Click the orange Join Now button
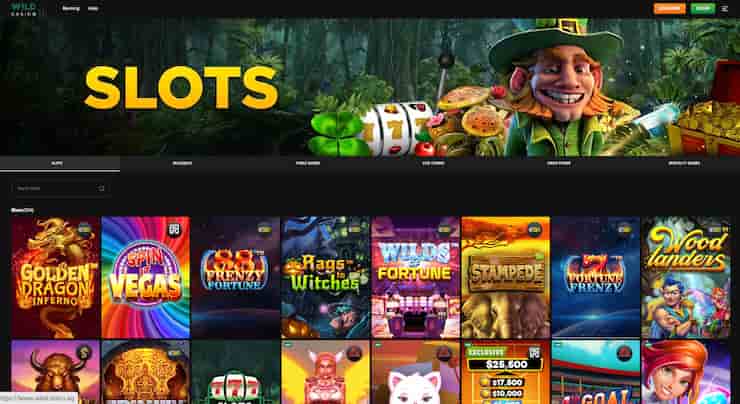 click(669, 8)
